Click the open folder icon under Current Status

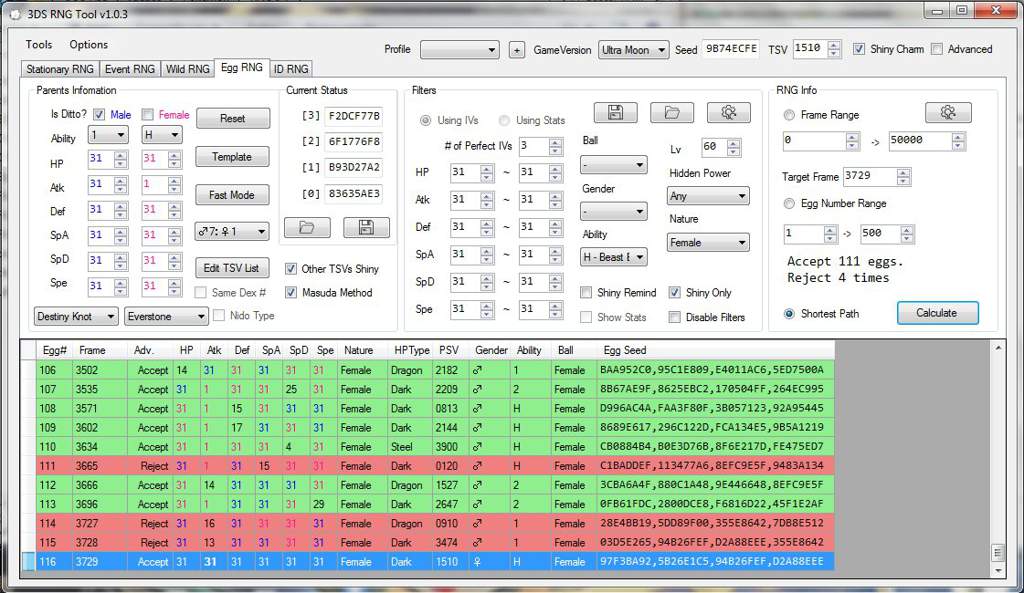307,227
